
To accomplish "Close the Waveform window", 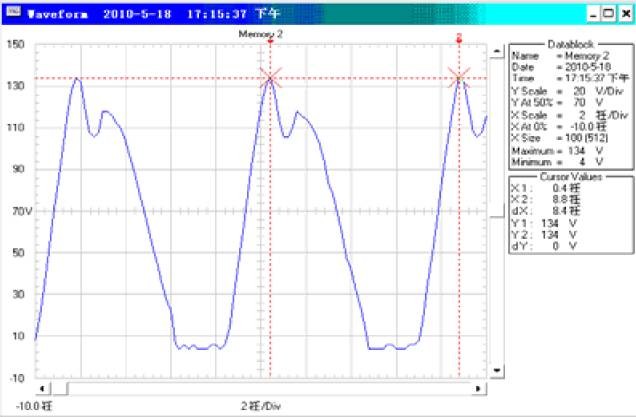I will tap(623, 16).
